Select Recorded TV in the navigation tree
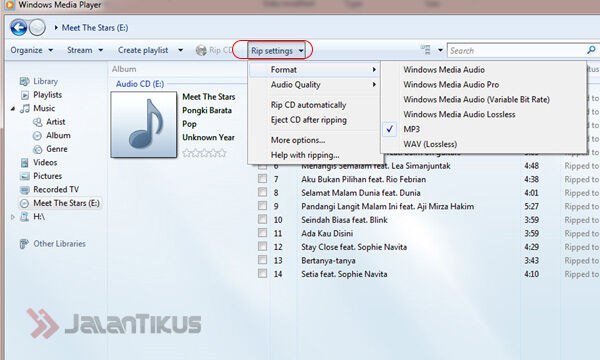Image resolution: width=600 pixels, height=360 pixels. tap(56, 190)
